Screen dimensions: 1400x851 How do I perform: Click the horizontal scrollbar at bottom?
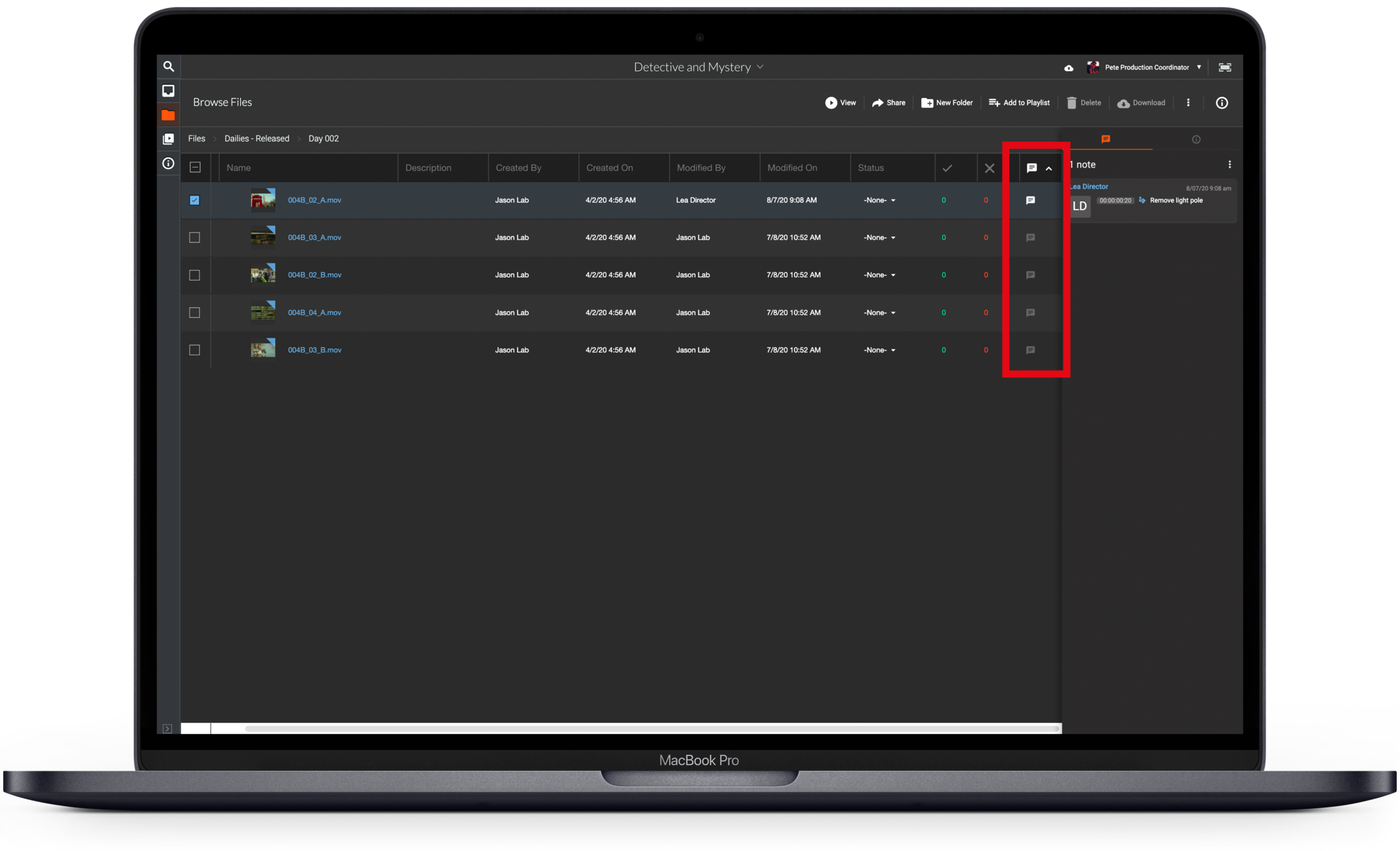(649, 728)
